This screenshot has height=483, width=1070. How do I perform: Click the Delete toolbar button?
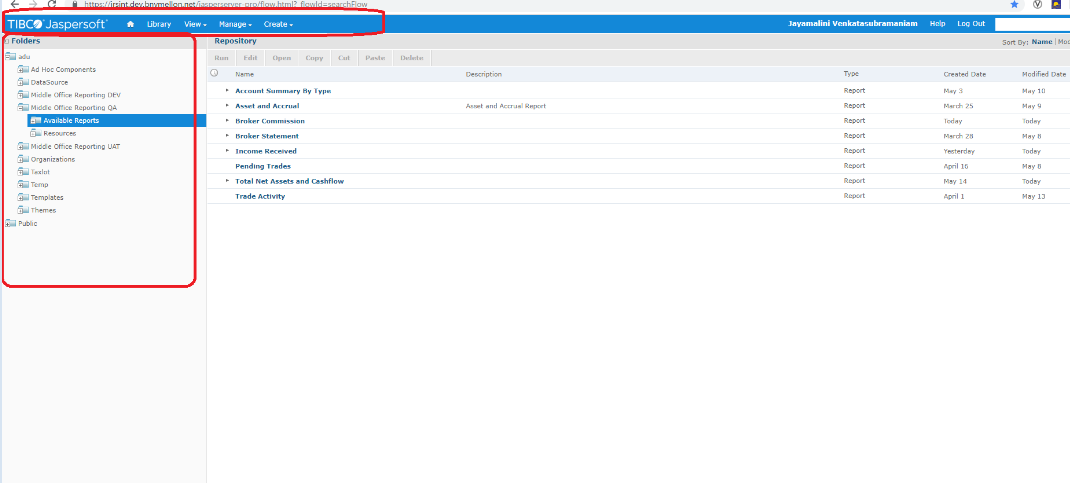click(x=412, y=58)
